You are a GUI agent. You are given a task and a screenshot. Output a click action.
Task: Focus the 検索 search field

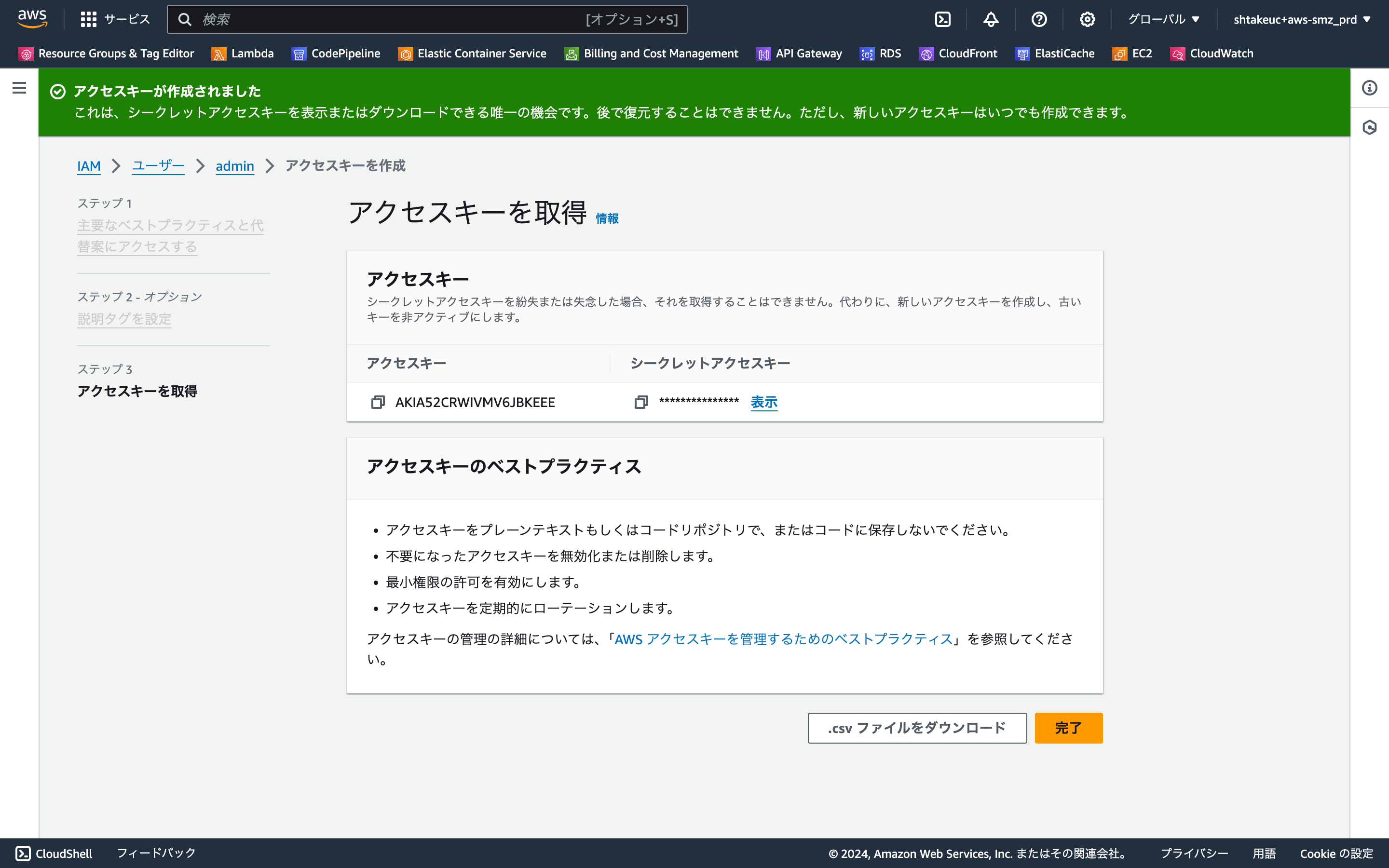click(427, 19)
